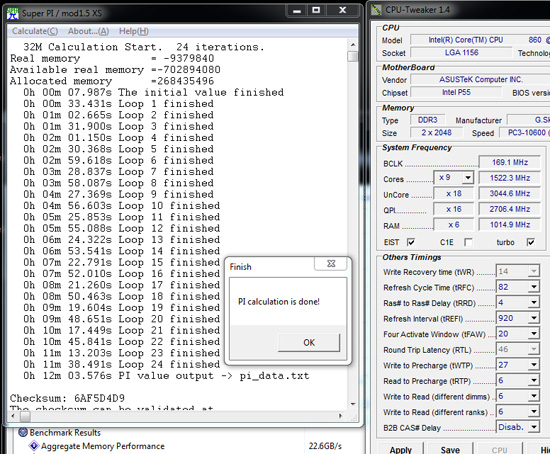Click the LGA 1156 socket field

click(461, 53)
